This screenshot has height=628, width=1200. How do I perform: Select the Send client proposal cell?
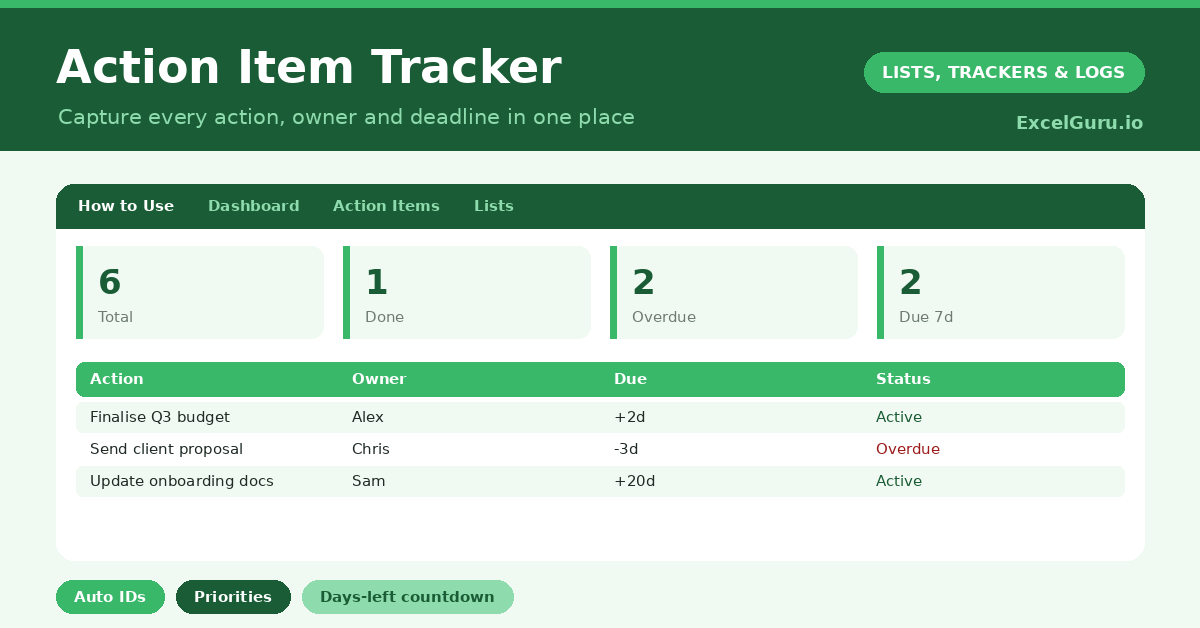(x=166, y=449)
